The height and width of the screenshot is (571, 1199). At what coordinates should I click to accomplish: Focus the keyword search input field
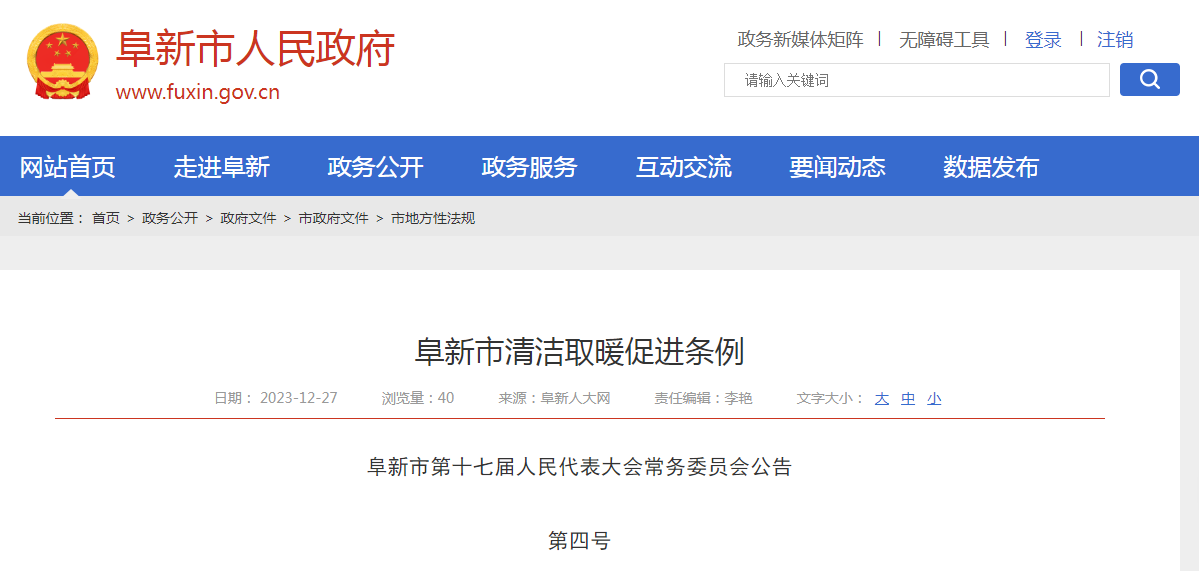click(916, 80)
